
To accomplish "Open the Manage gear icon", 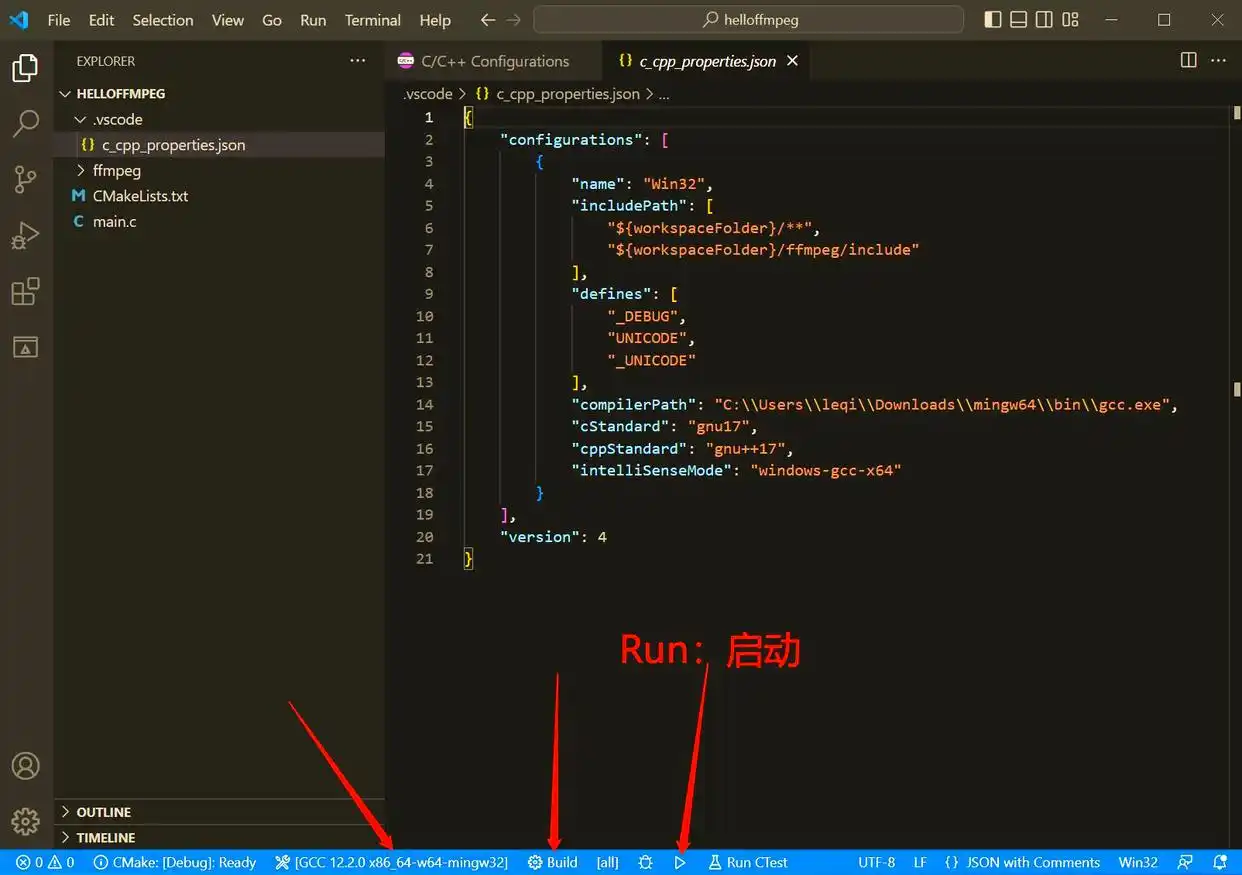I will [25, 821].
